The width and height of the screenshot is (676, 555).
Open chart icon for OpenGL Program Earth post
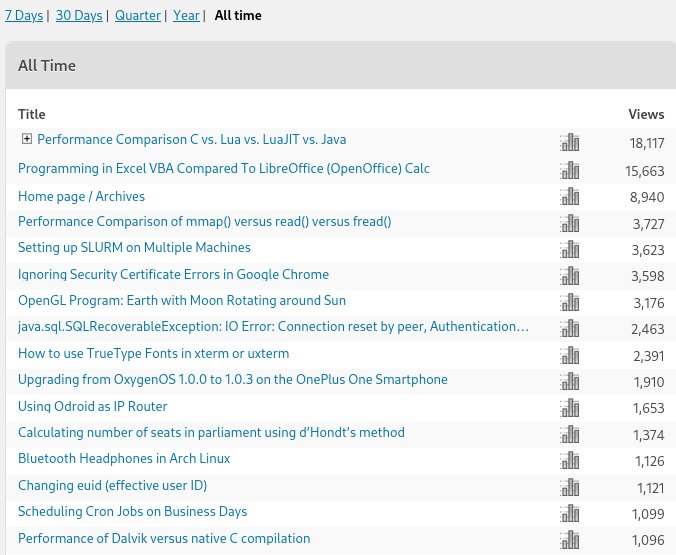pyautogui.click(x=569, y=302)
